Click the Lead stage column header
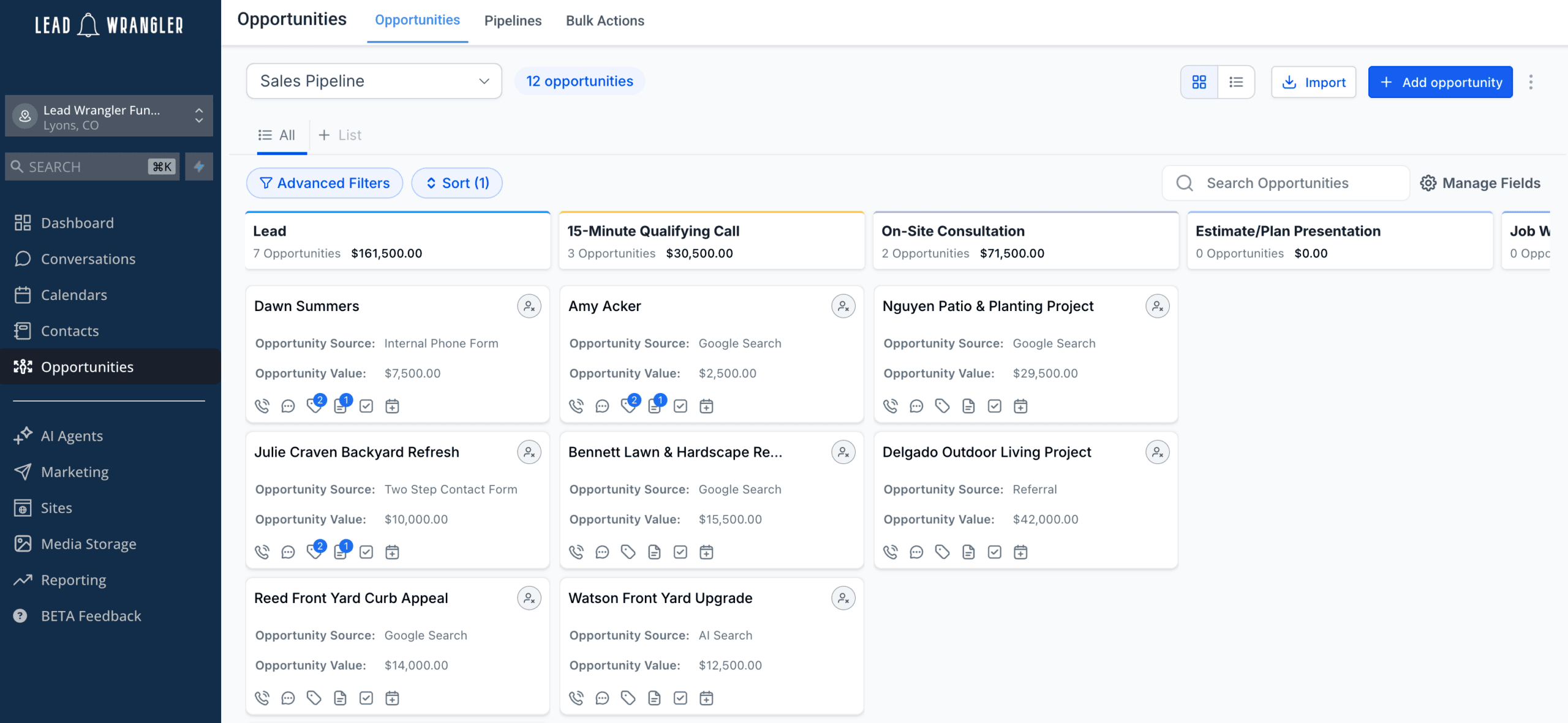The image size is (1568, 723). (x=398, y=241)
